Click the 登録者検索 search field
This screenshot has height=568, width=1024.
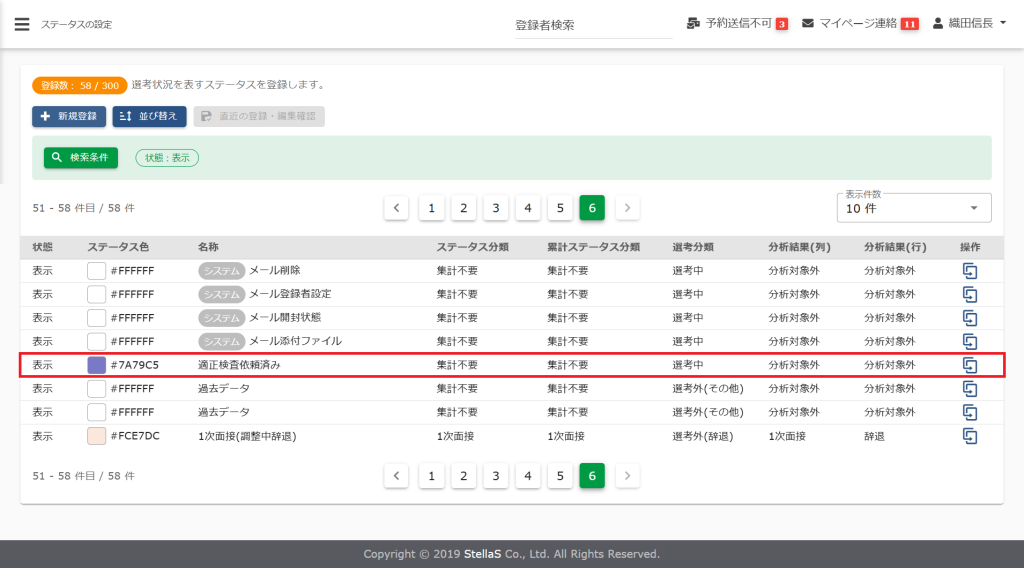[x=593, y=25]
